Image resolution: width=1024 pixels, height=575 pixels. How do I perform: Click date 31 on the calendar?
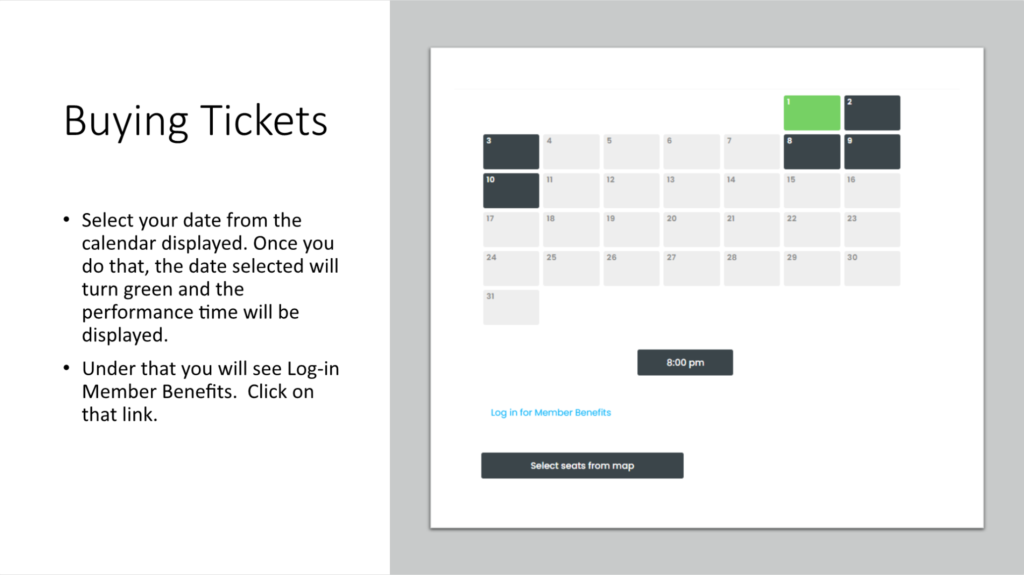coord(511,308)
